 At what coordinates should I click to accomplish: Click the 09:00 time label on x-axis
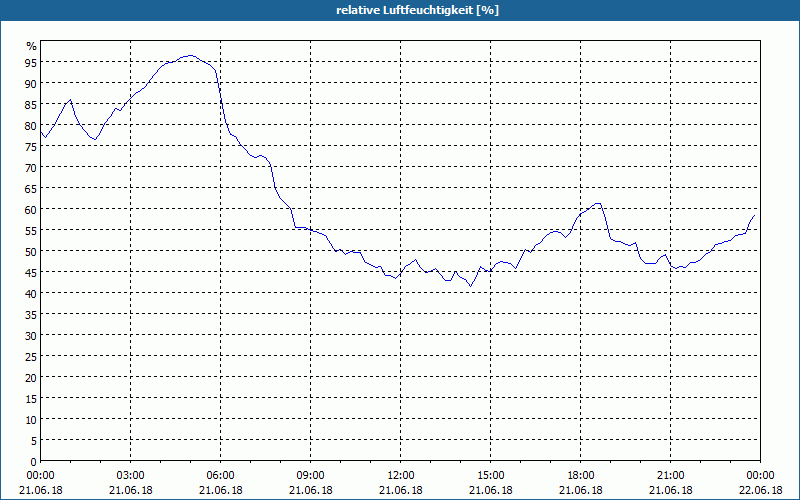[311, 475]
